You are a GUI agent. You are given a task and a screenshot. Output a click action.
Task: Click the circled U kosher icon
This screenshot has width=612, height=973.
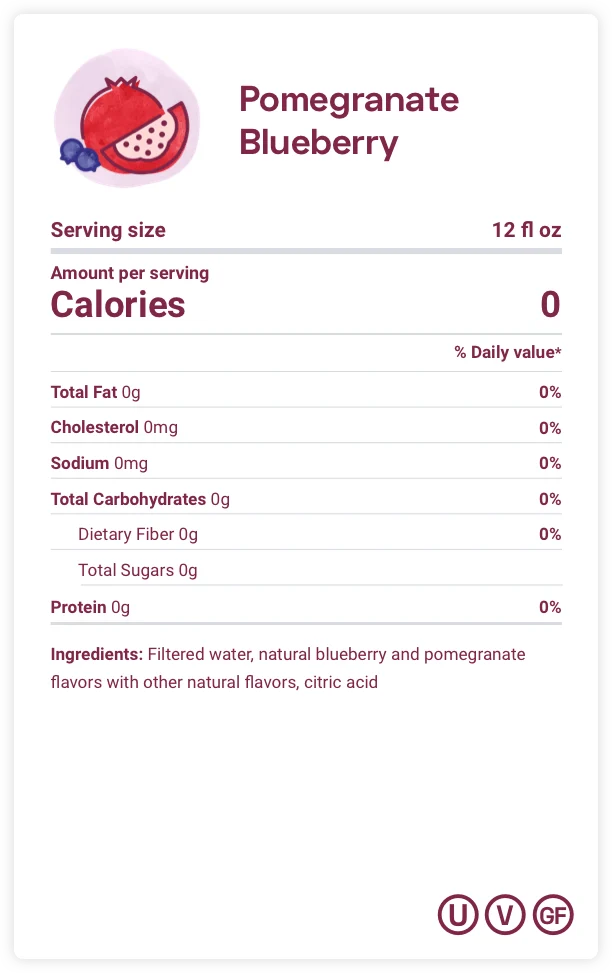(x=458, y=914)
